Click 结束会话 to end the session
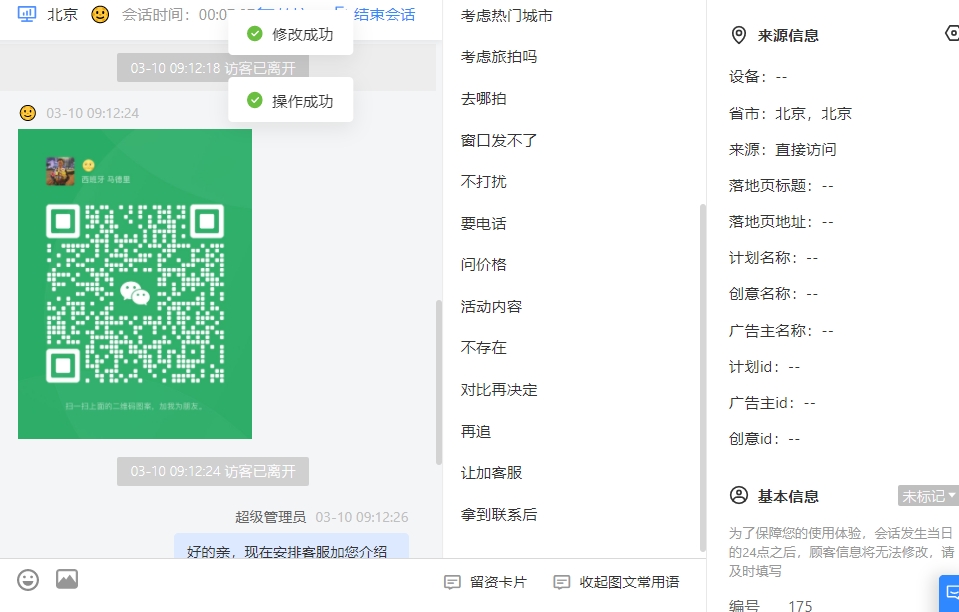Viewport: 959px width, 612px height. pos(384,14)
